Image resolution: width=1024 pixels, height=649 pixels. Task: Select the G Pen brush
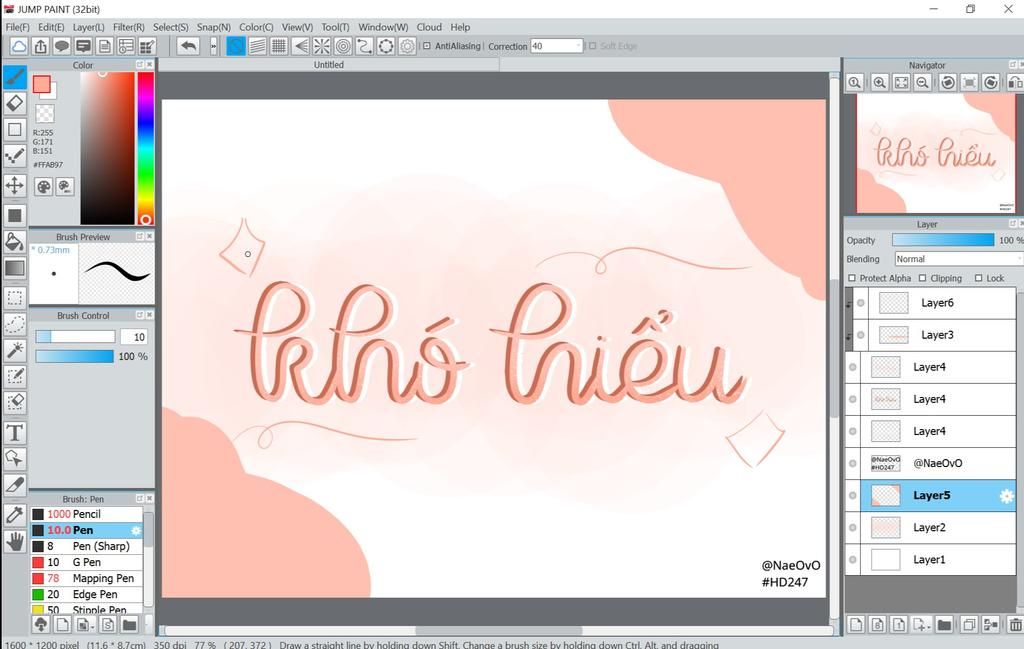86,562
